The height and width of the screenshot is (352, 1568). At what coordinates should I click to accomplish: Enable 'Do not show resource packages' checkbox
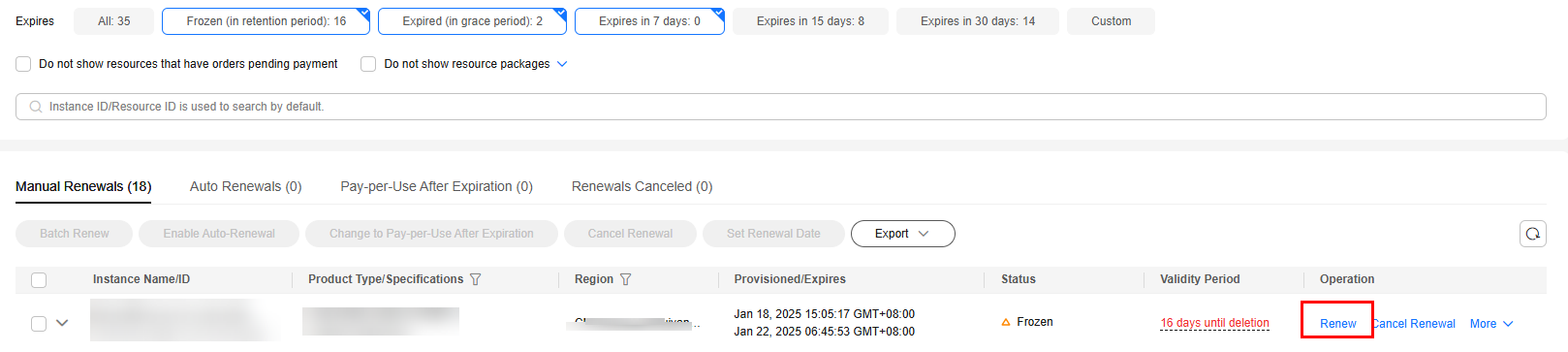pyautogui.click(x=368, y=64)
